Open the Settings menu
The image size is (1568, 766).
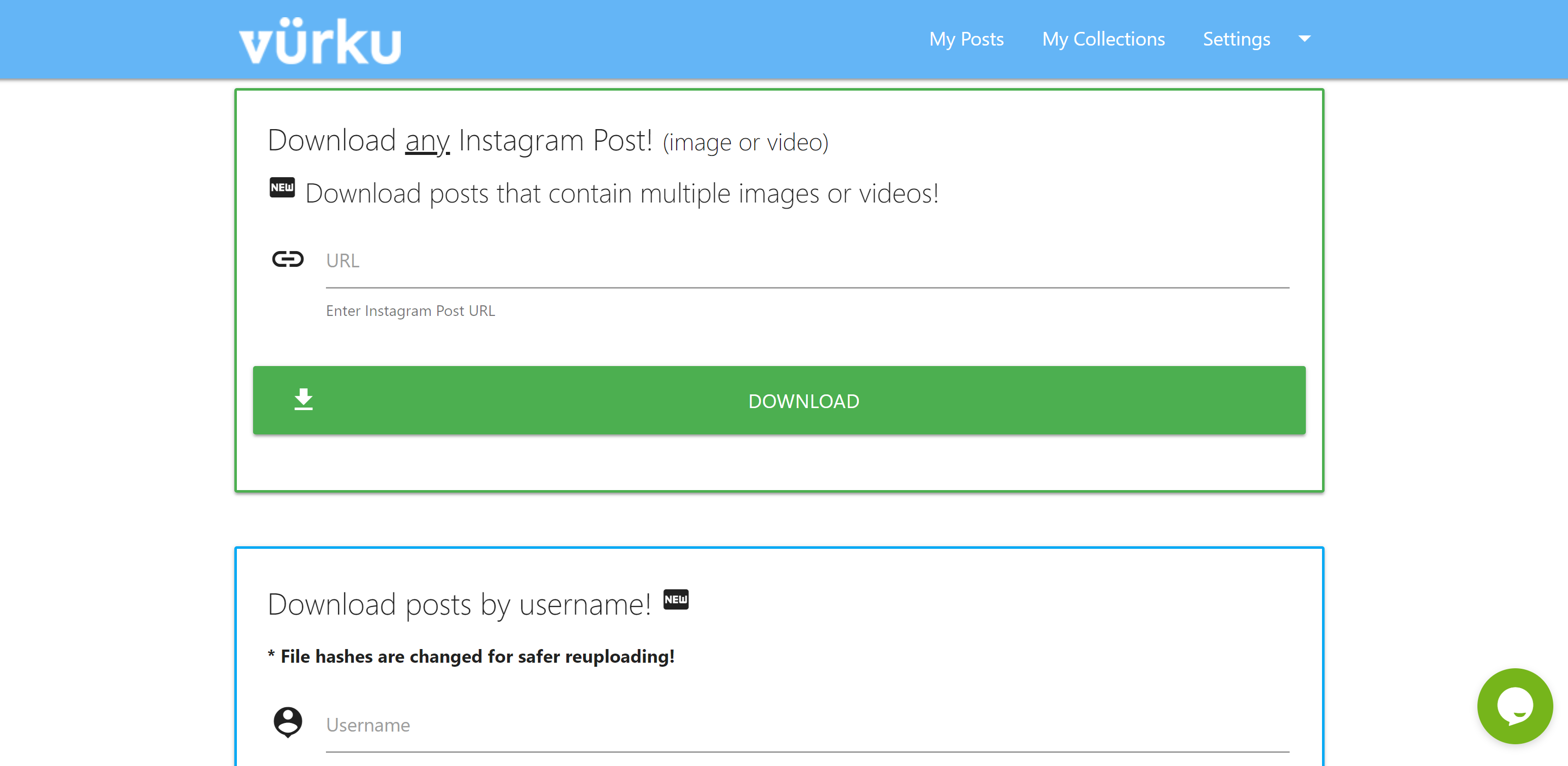click(1236, 39)
